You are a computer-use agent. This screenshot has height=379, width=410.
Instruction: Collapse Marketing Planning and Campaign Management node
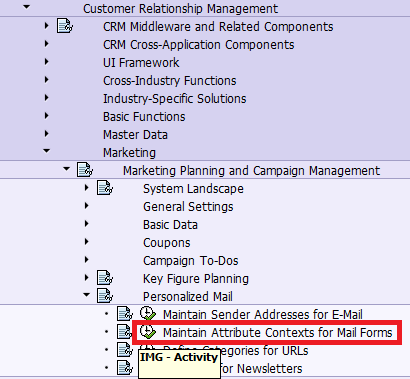(66, 169)
